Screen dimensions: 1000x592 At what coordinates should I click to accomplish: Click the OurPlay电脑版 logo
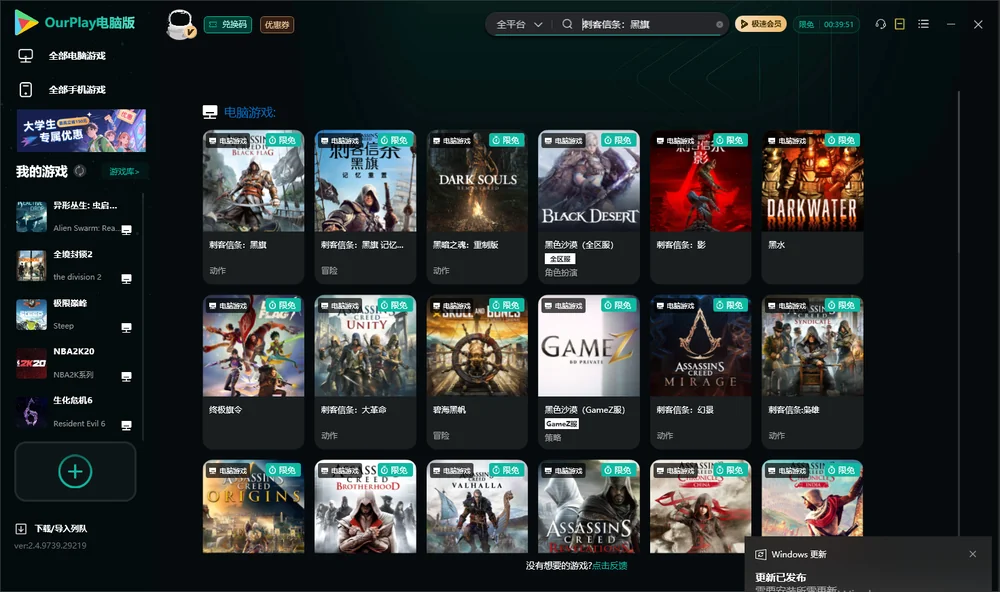point(75,22)
